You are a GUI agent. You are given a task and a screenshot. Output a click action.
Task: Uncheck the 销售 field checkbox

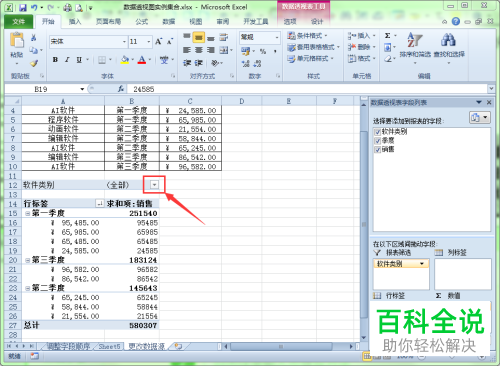pyautogui.click(x=377, y=150)
